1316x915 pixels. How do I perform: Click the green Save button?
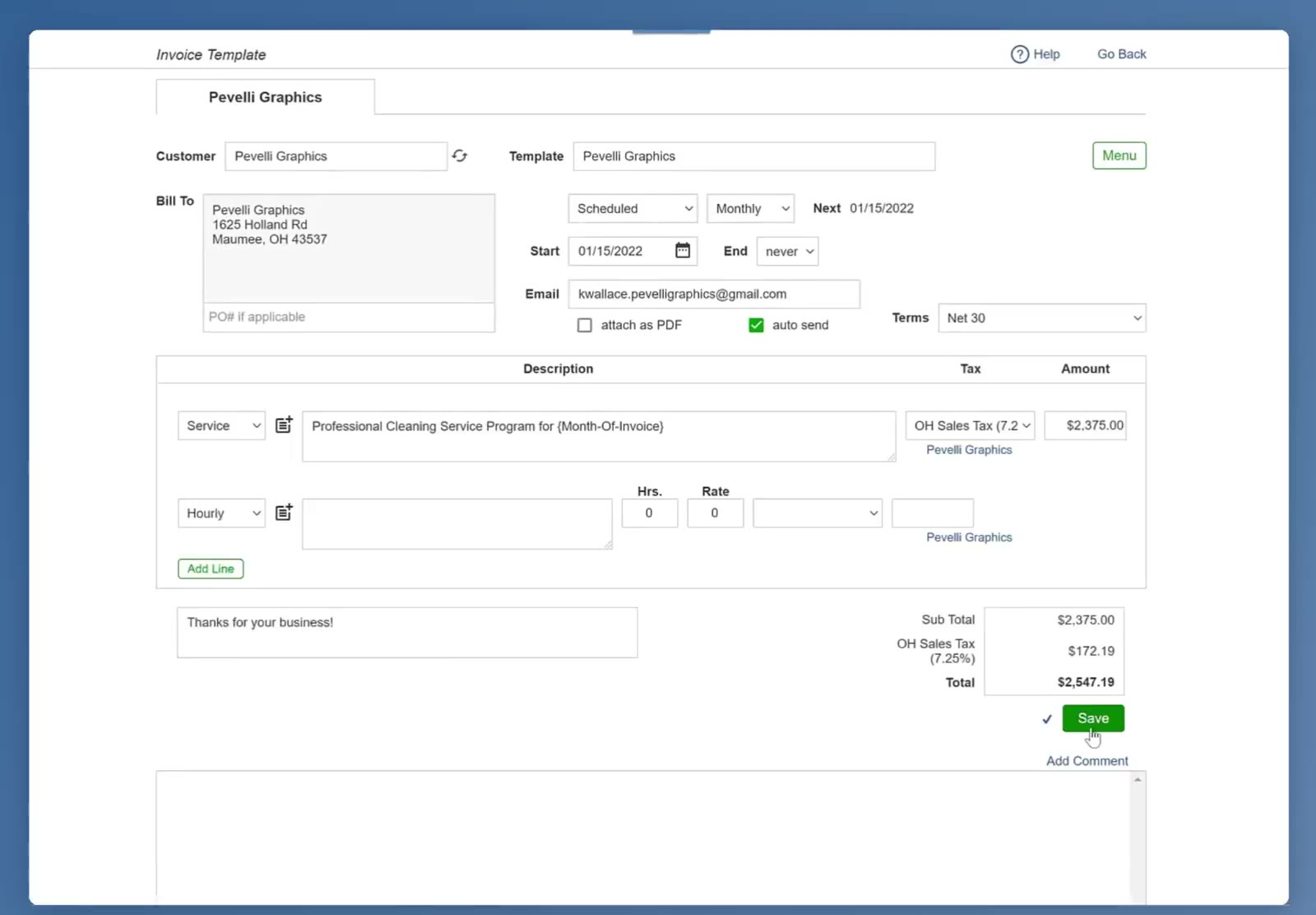tap(1093, 718)
